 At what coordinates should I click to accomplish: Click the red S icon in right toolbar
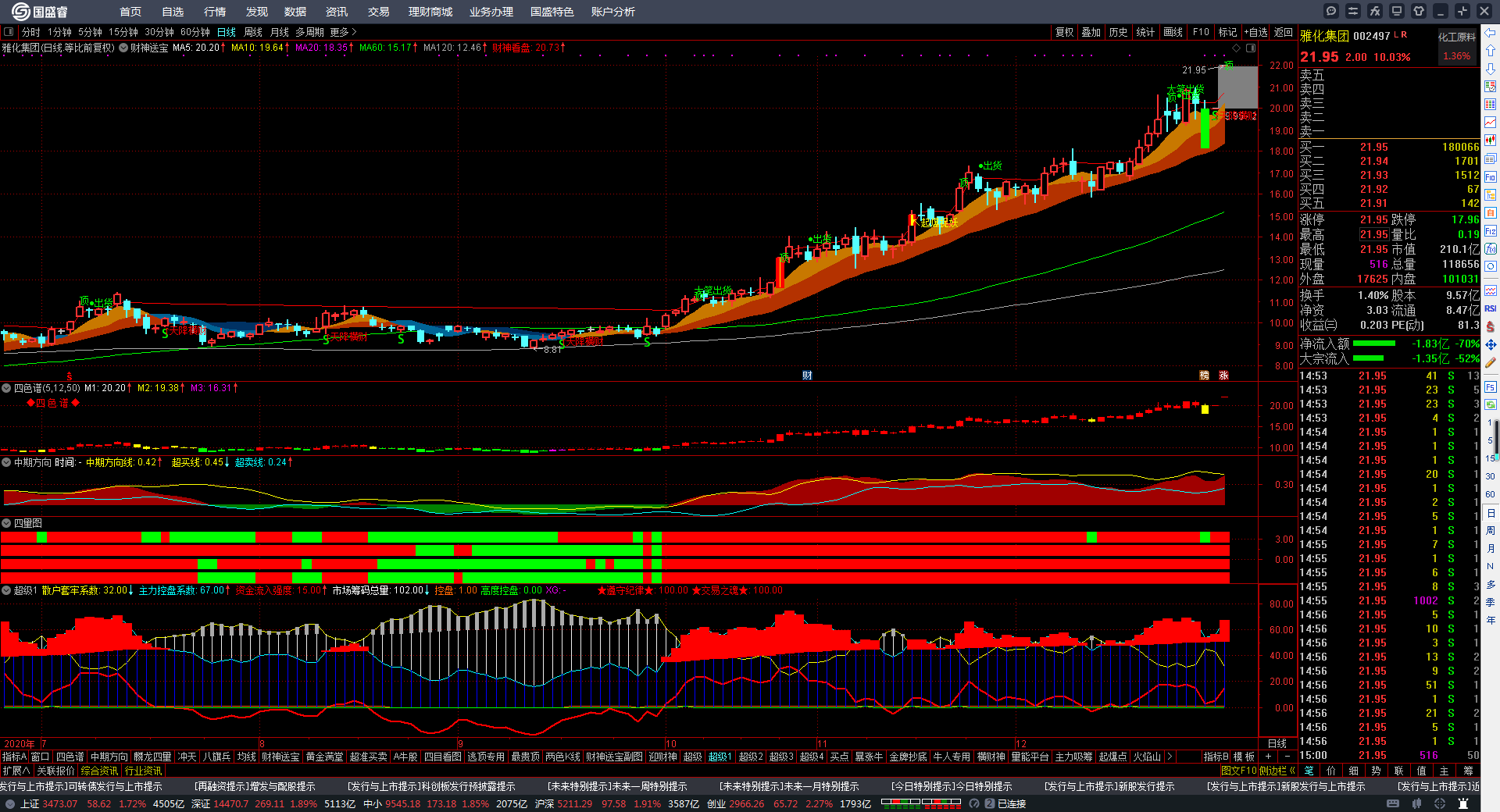pos(1491,326)
